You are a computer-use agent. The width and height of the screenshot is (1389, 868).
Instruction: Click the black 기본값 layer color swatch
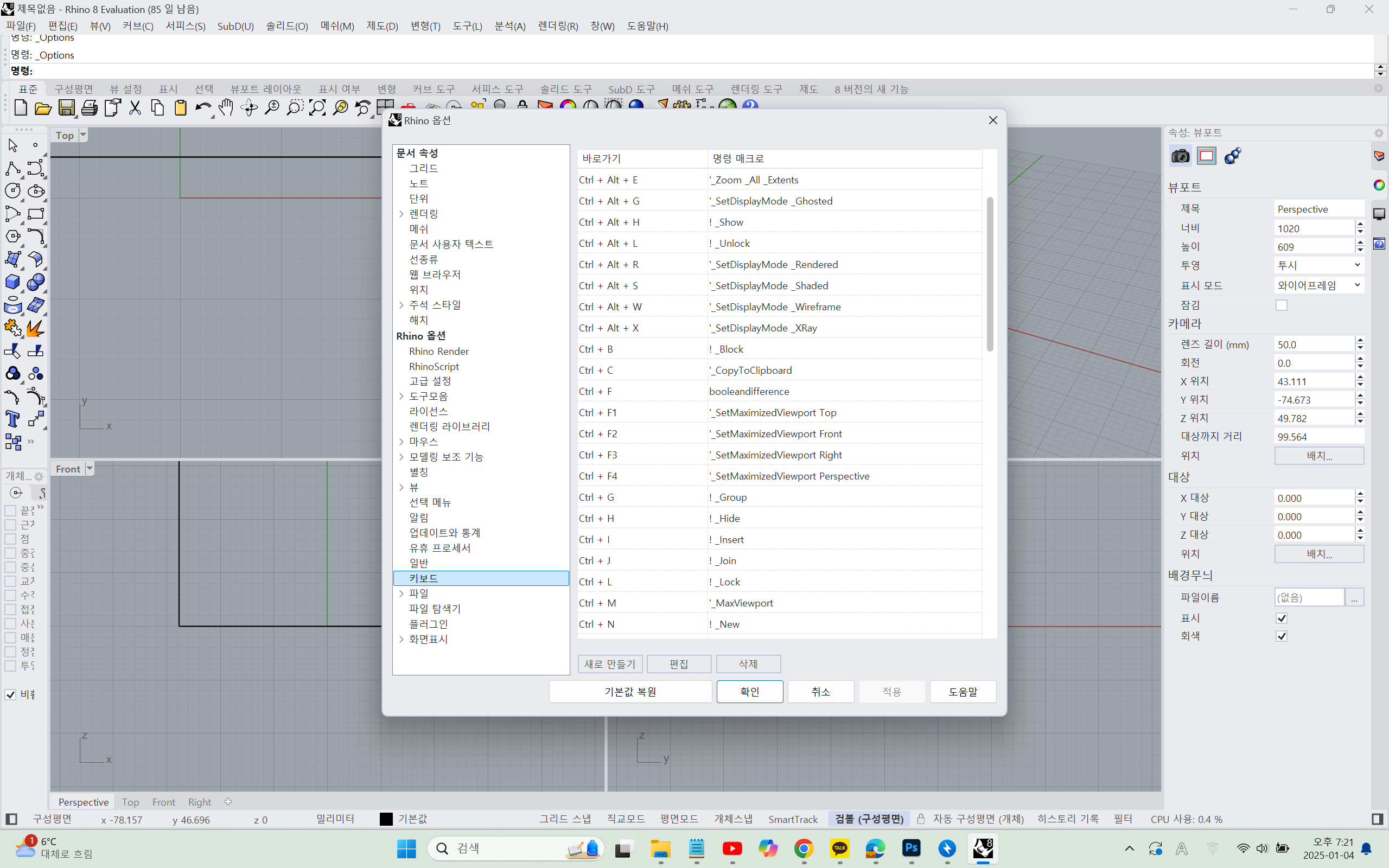point(386,819)
